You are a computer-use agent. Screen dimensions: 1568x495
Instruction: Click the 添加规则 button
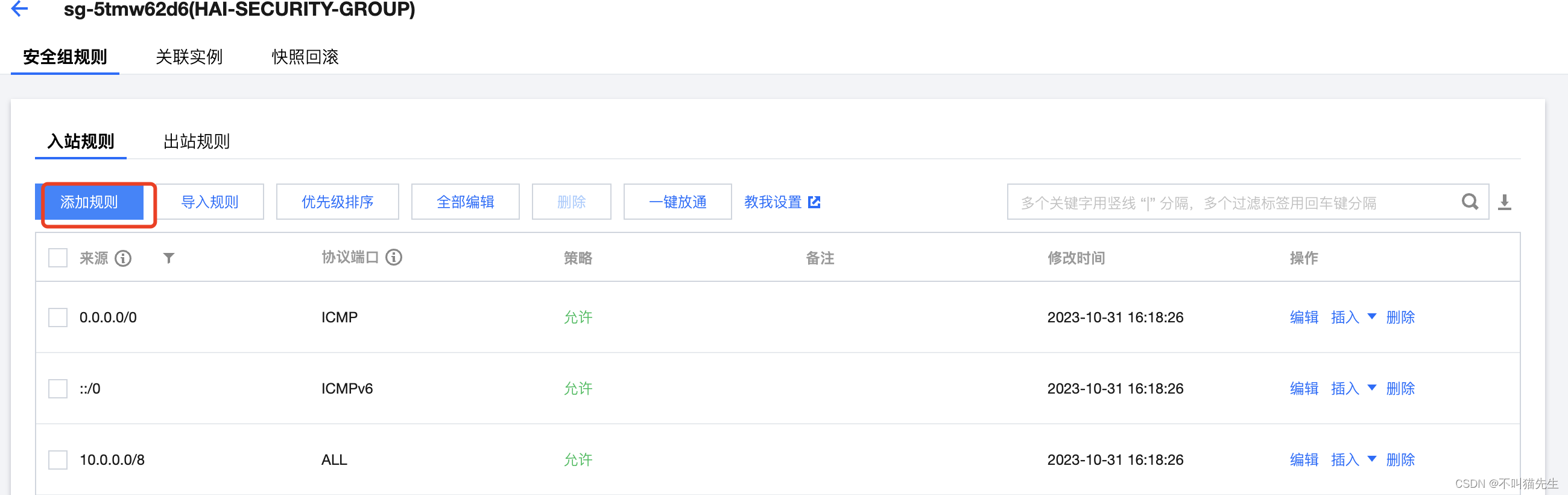coord(89,202)
